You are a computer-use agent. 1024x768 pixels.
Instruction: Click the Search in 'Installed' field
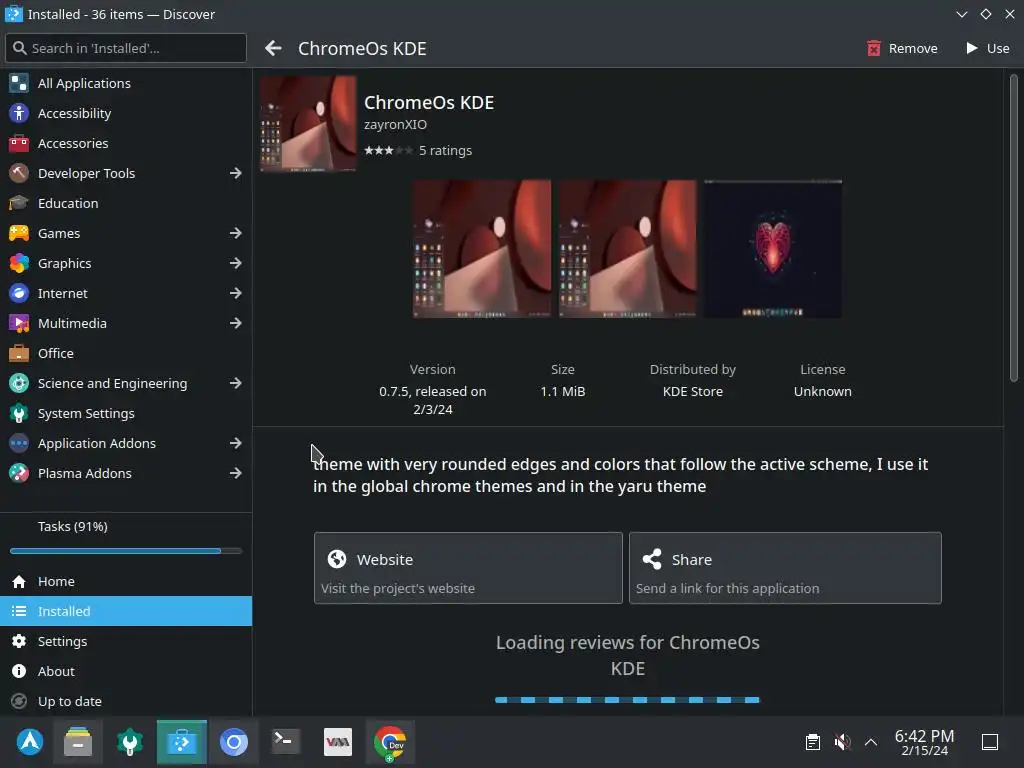tap(126, 48)
